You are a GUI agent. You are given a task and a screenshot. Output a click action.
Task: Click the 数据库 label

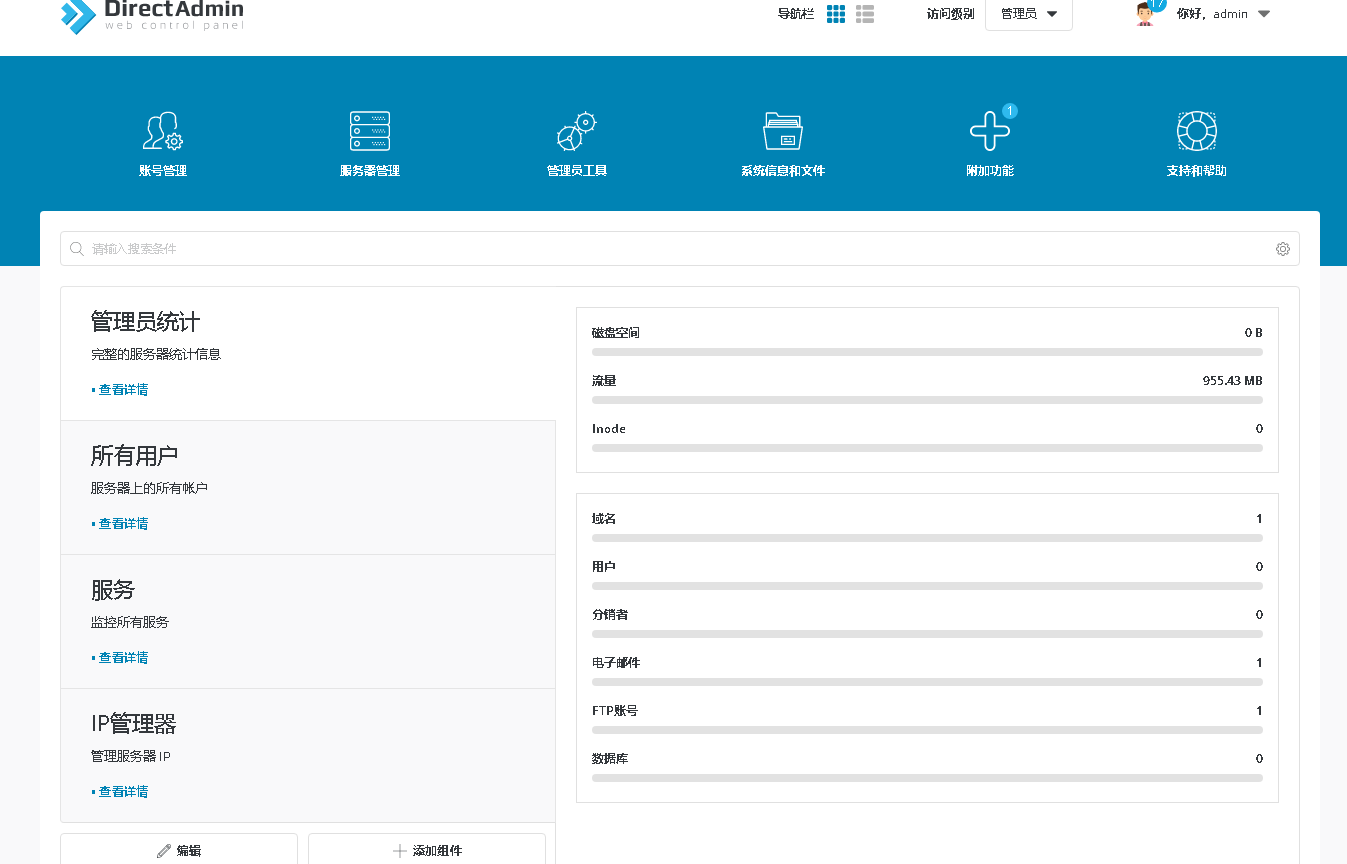(610, 759)
